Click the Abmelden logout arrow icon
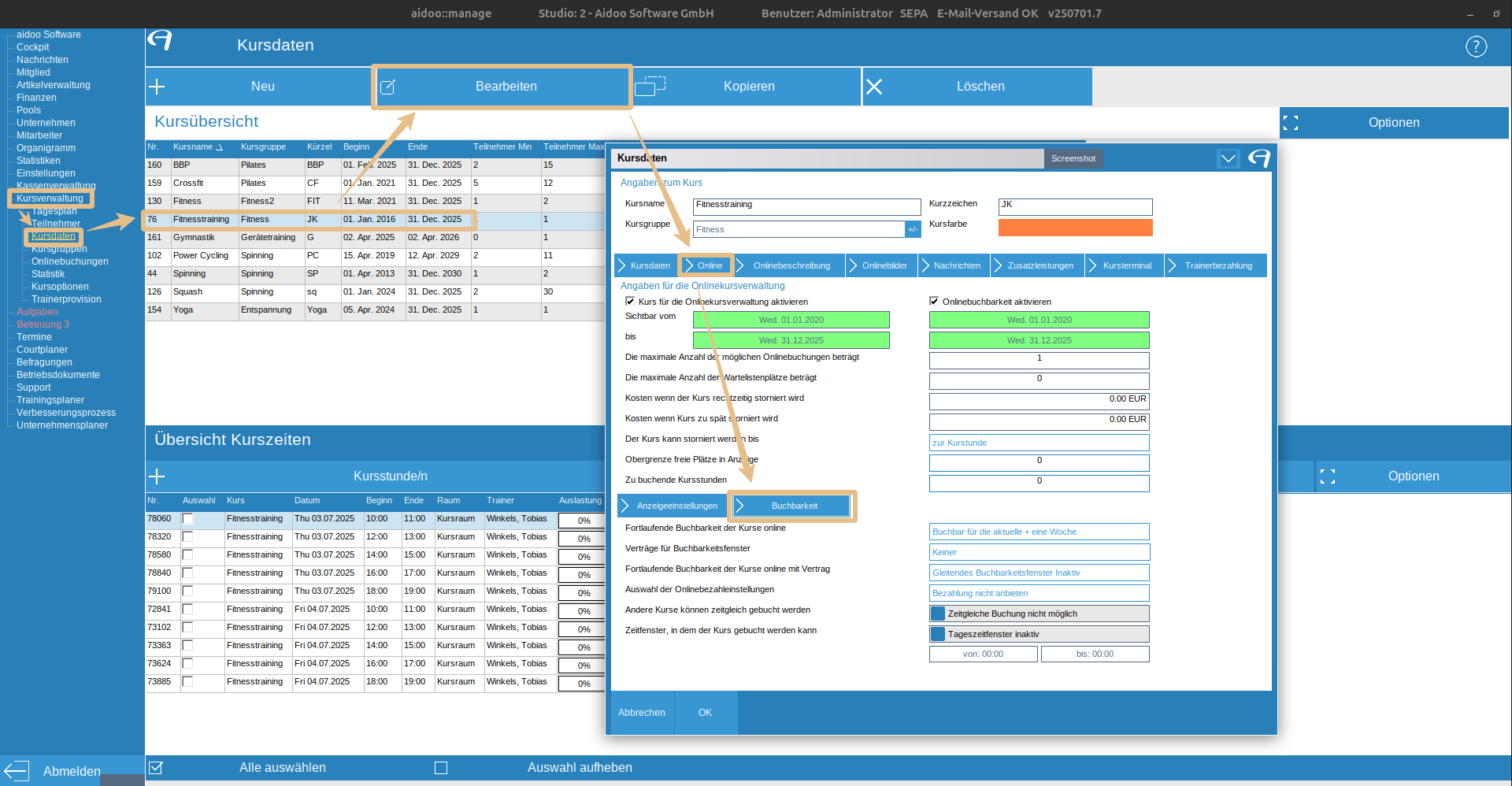This screenshot has height=786, width=1512. (x=16, y=770)
